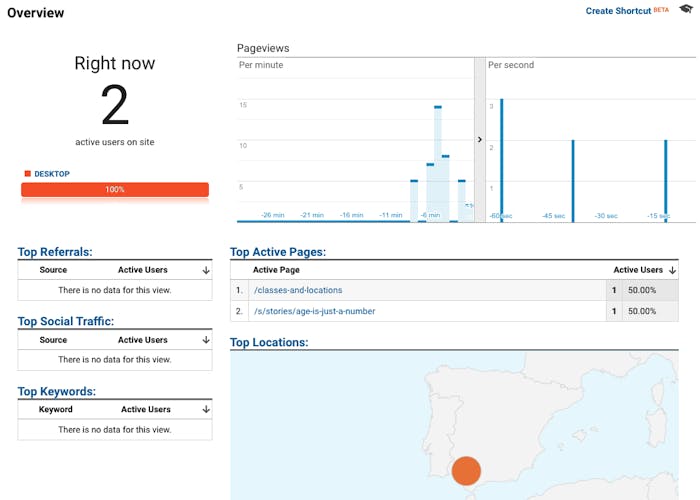Click the Source header in Top Referrals

[x=53, y=270]
